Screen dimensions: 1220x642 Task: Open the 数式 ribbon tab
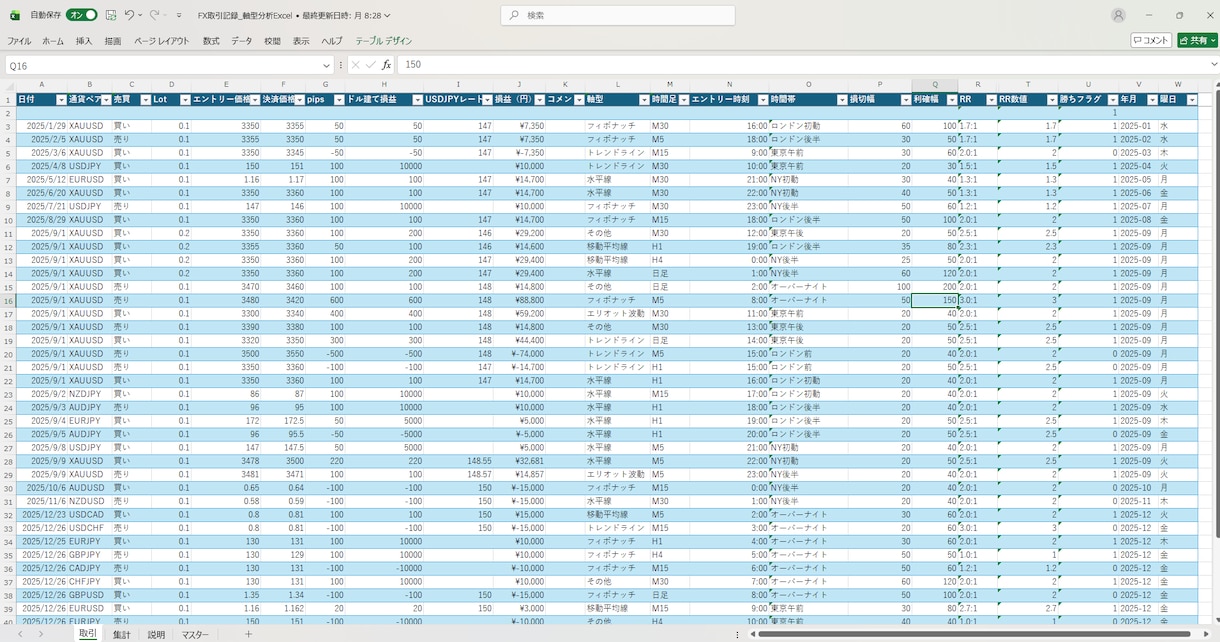211,41
